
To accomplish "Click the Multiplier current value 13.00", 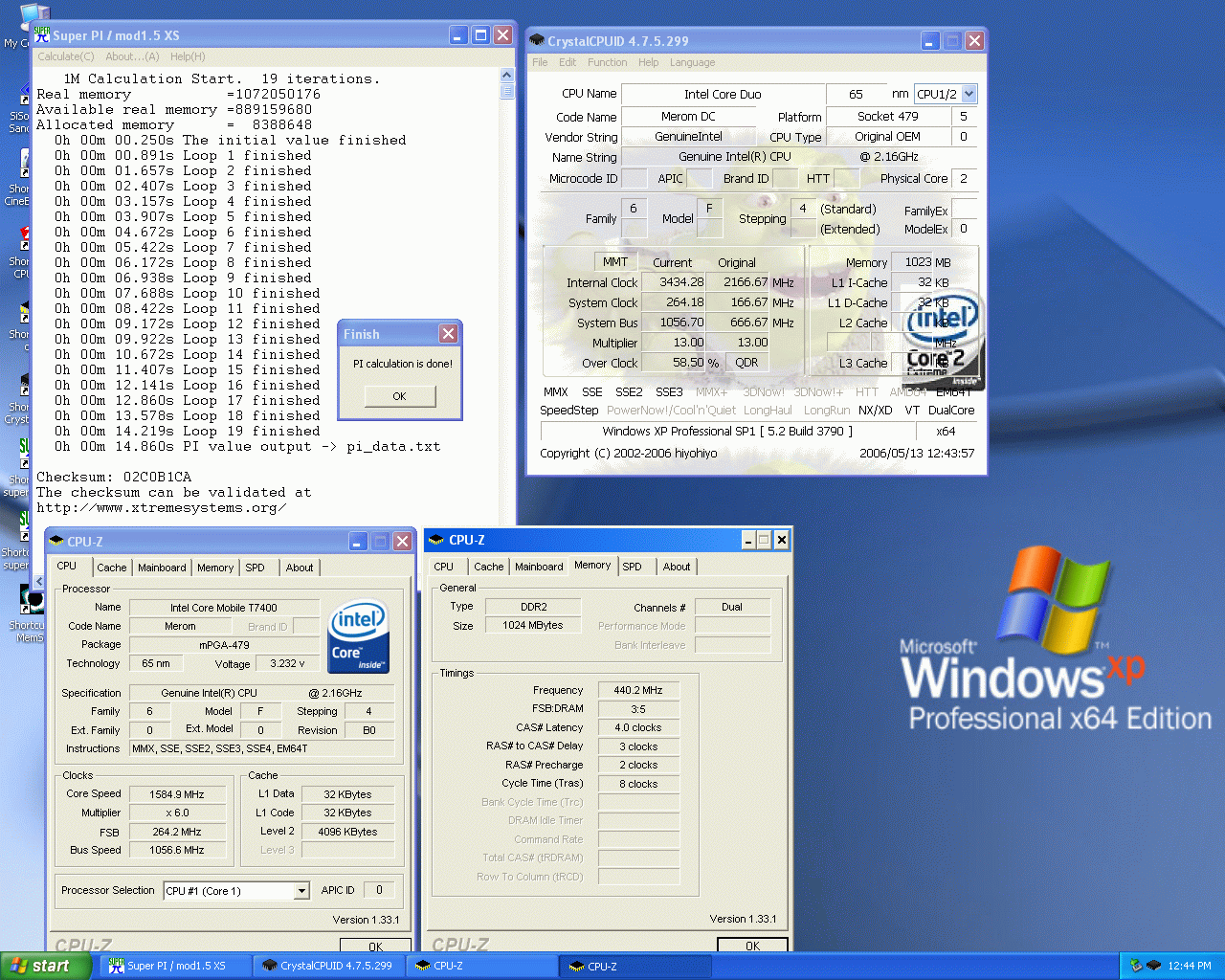I will coord(673,343).
